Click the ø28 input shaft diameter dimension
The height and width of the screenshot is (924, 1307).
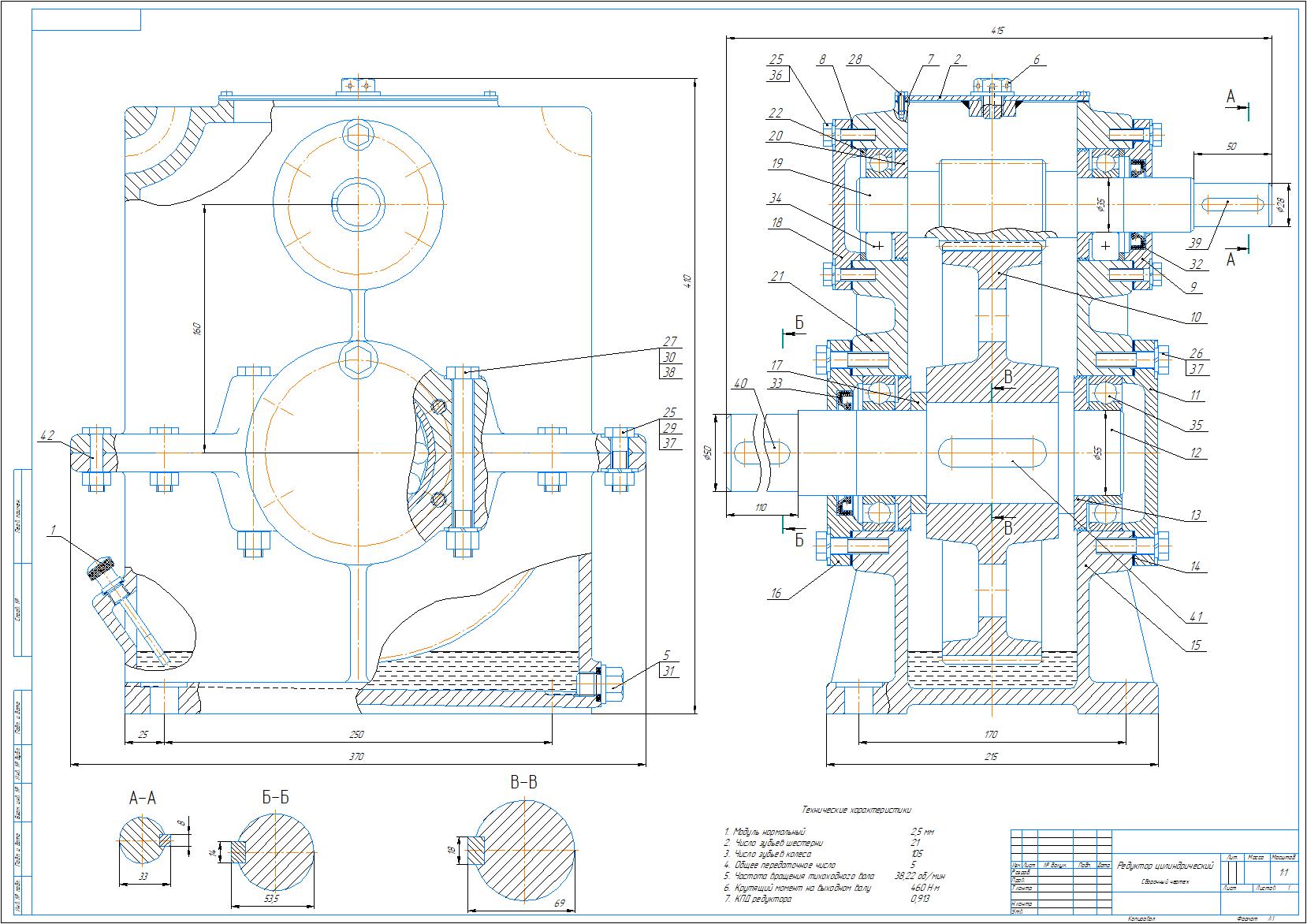click(x=1280, y=205)
